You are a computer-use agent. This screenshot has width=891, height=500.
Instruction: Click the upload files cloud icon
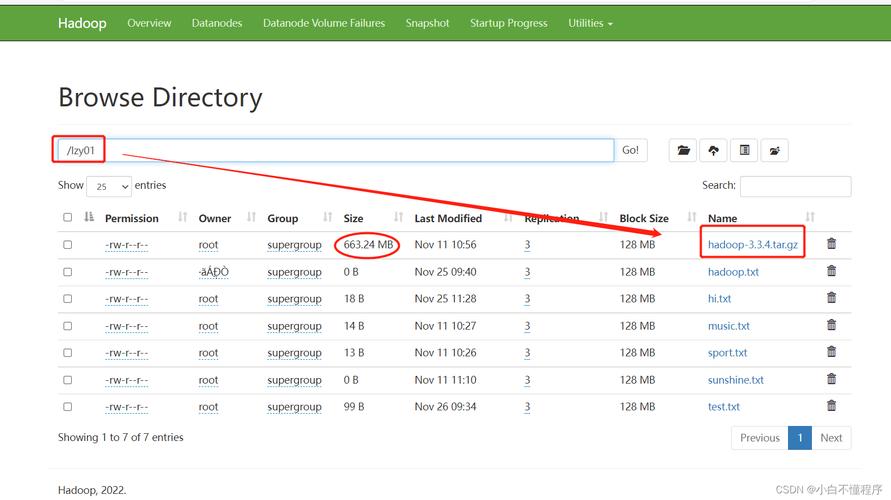[x=713, y=150]
